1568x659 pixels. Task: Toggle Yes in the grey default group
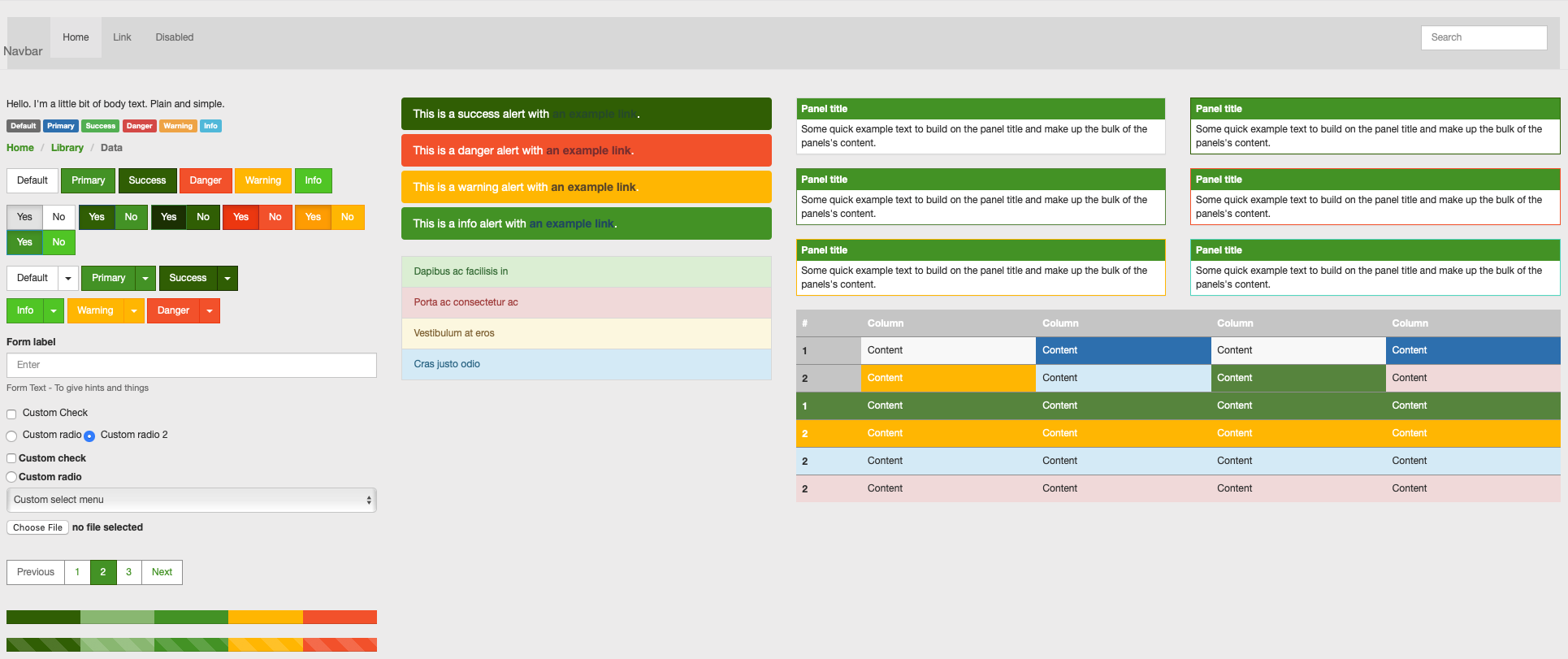coord(24,217)
